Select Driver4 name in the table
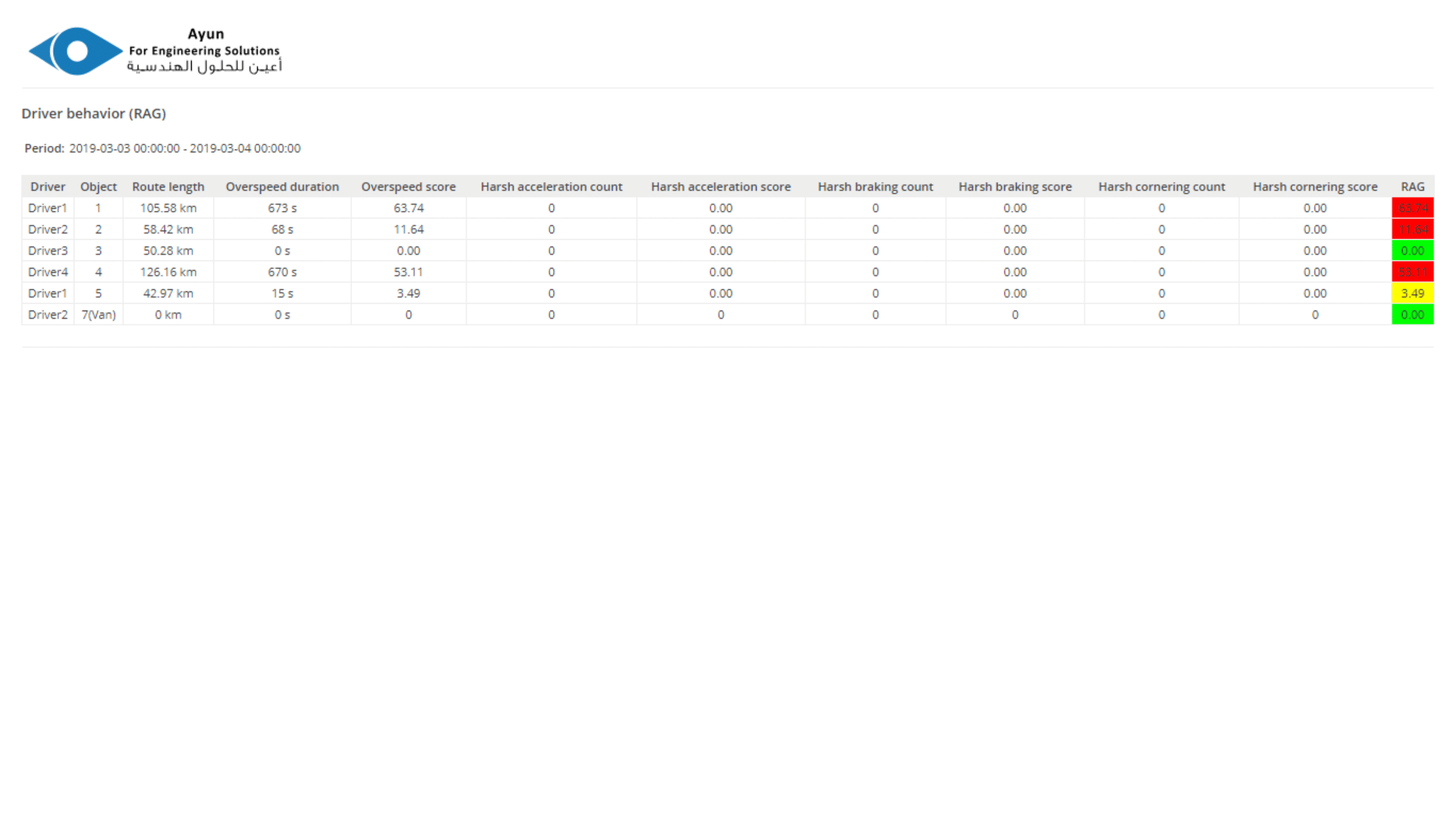Viewport: 1456px width, 819px height. pyautogui.click(x=47, y=272)
